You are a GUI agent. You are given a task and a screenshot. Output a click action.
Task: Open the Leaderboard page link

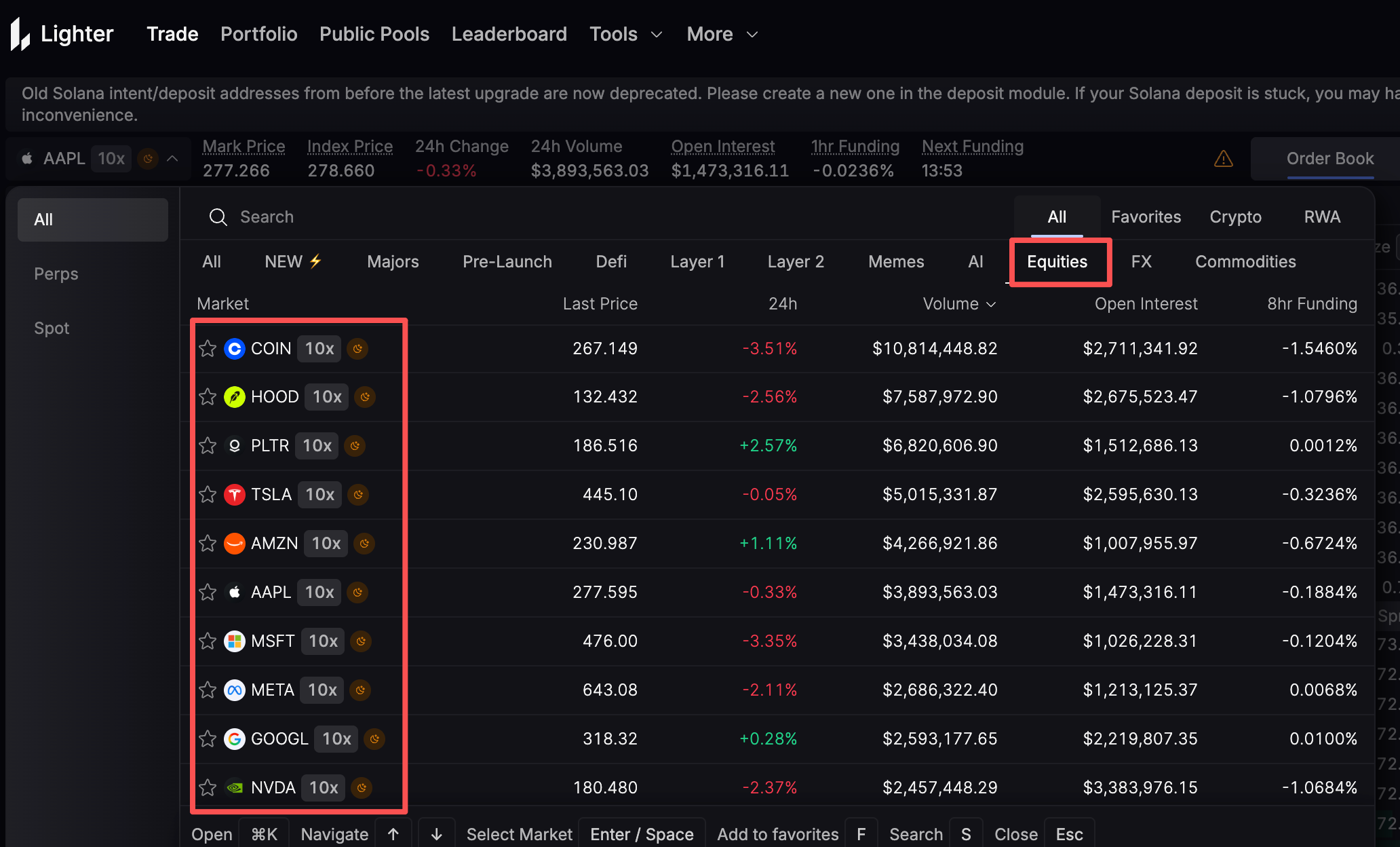509,34
